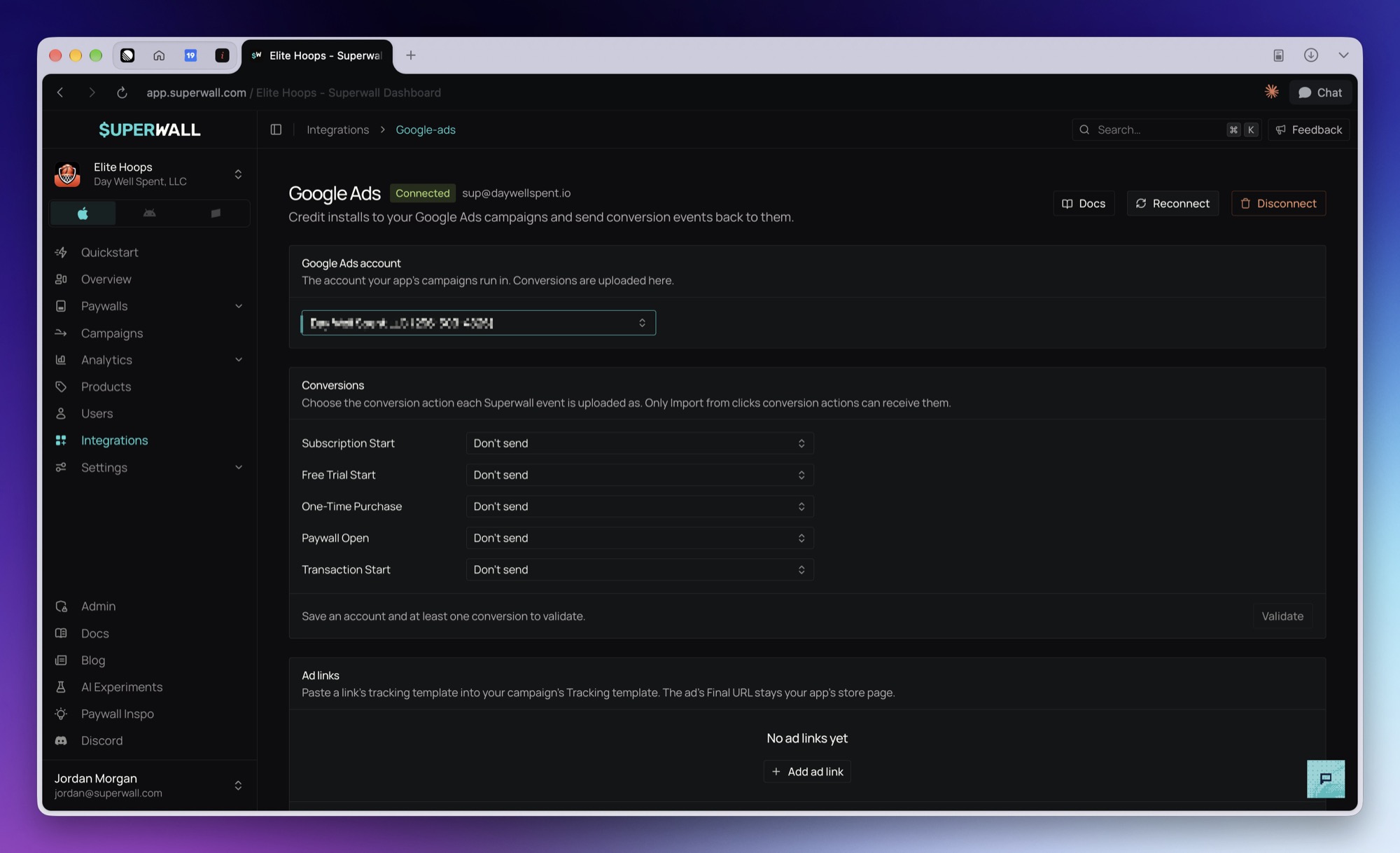Select the third platform tab icon
1400x853 pixels.
point(216,213)
